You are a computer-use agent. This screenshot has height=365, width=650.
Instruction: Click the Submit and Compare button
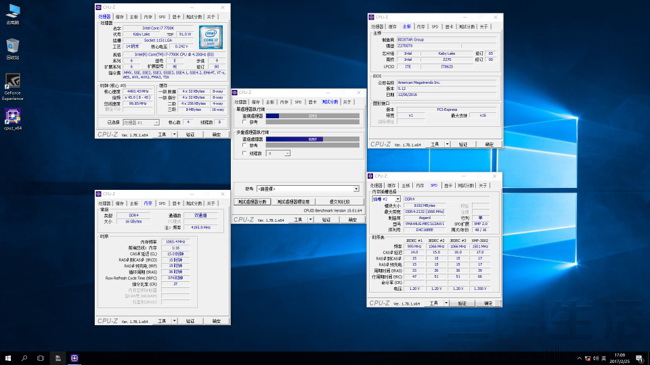point(340,202)
